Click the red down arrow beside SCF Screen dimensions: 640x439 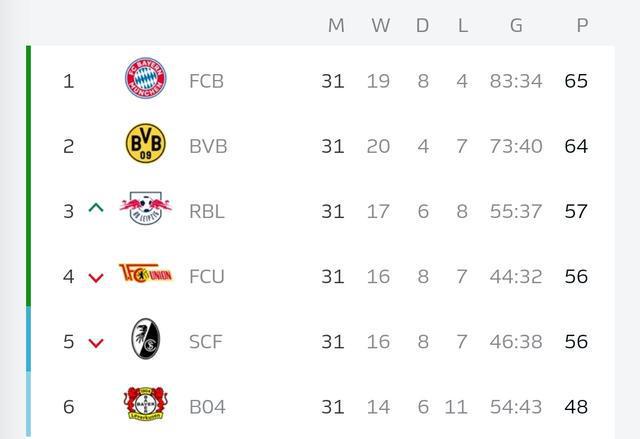(x=96, y=343)
